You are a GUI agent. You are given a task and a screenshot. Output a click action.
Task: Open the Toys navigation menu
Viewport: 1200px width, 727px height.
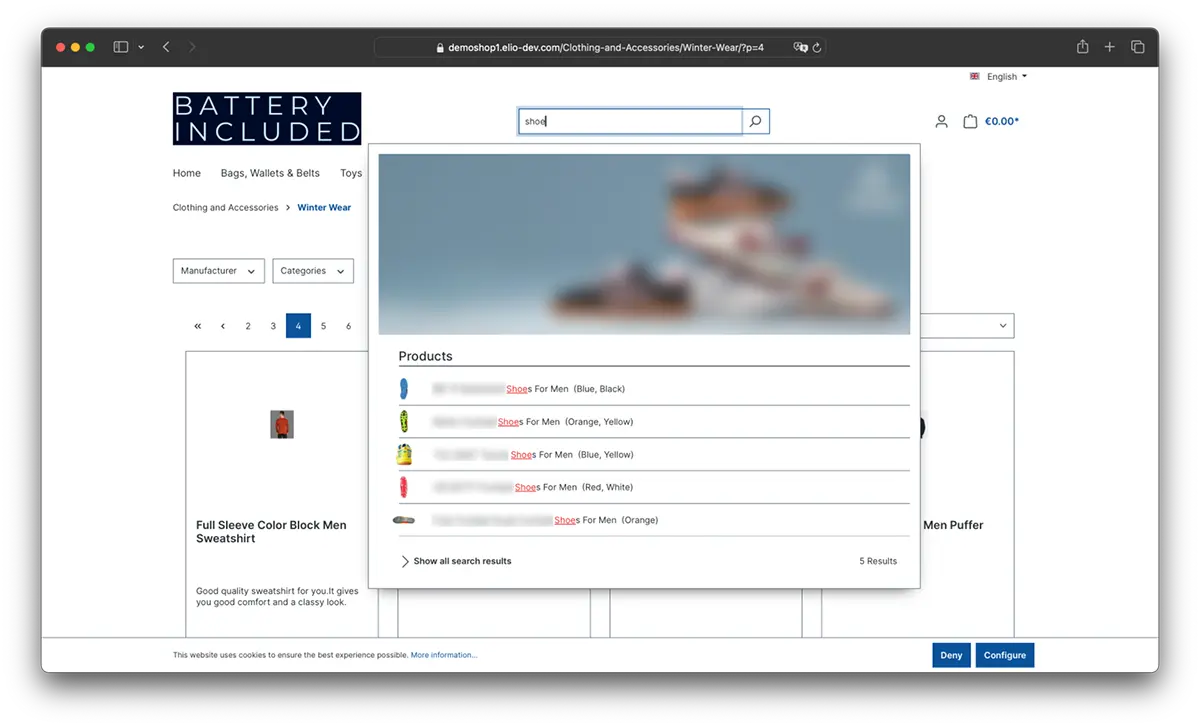point(351,173)
